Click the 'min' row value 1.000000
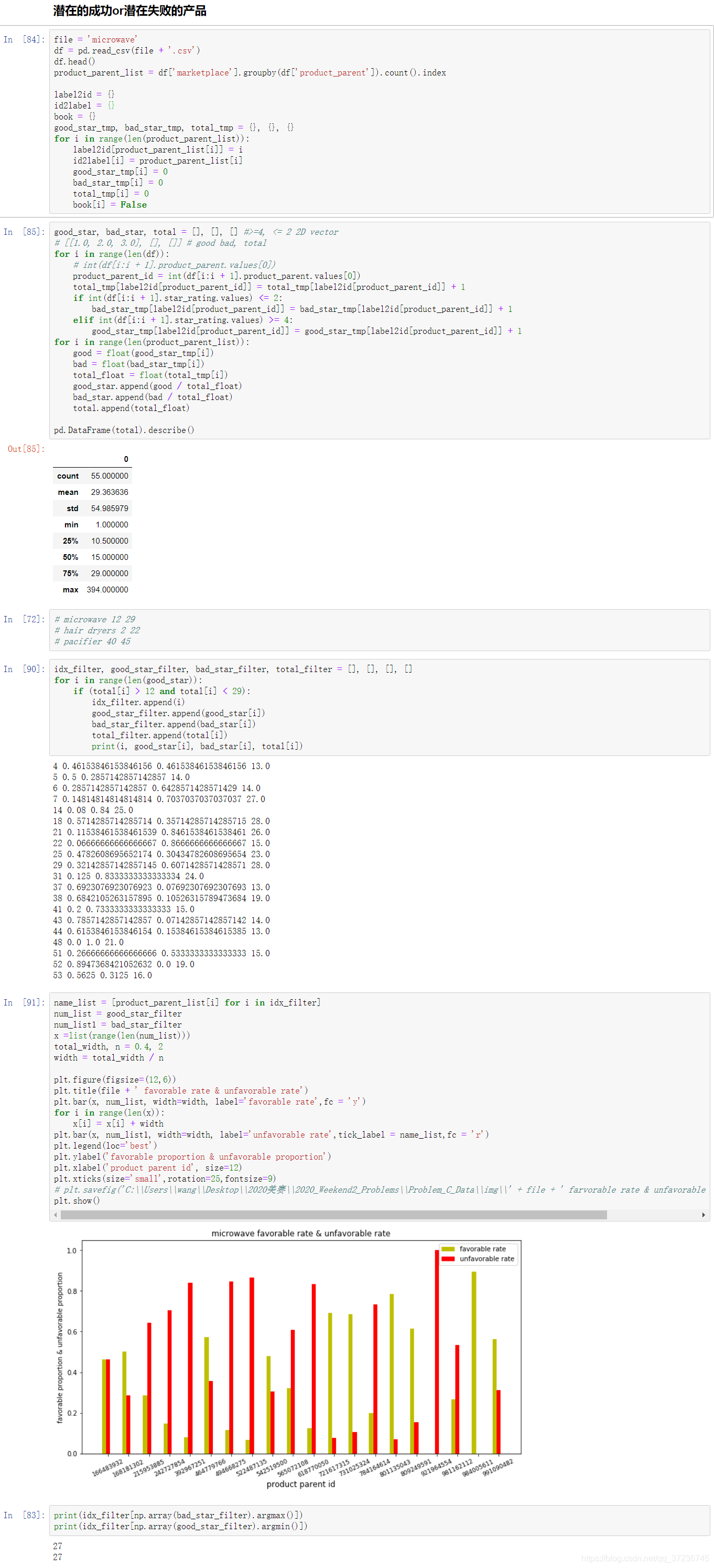 coord(111,525)
